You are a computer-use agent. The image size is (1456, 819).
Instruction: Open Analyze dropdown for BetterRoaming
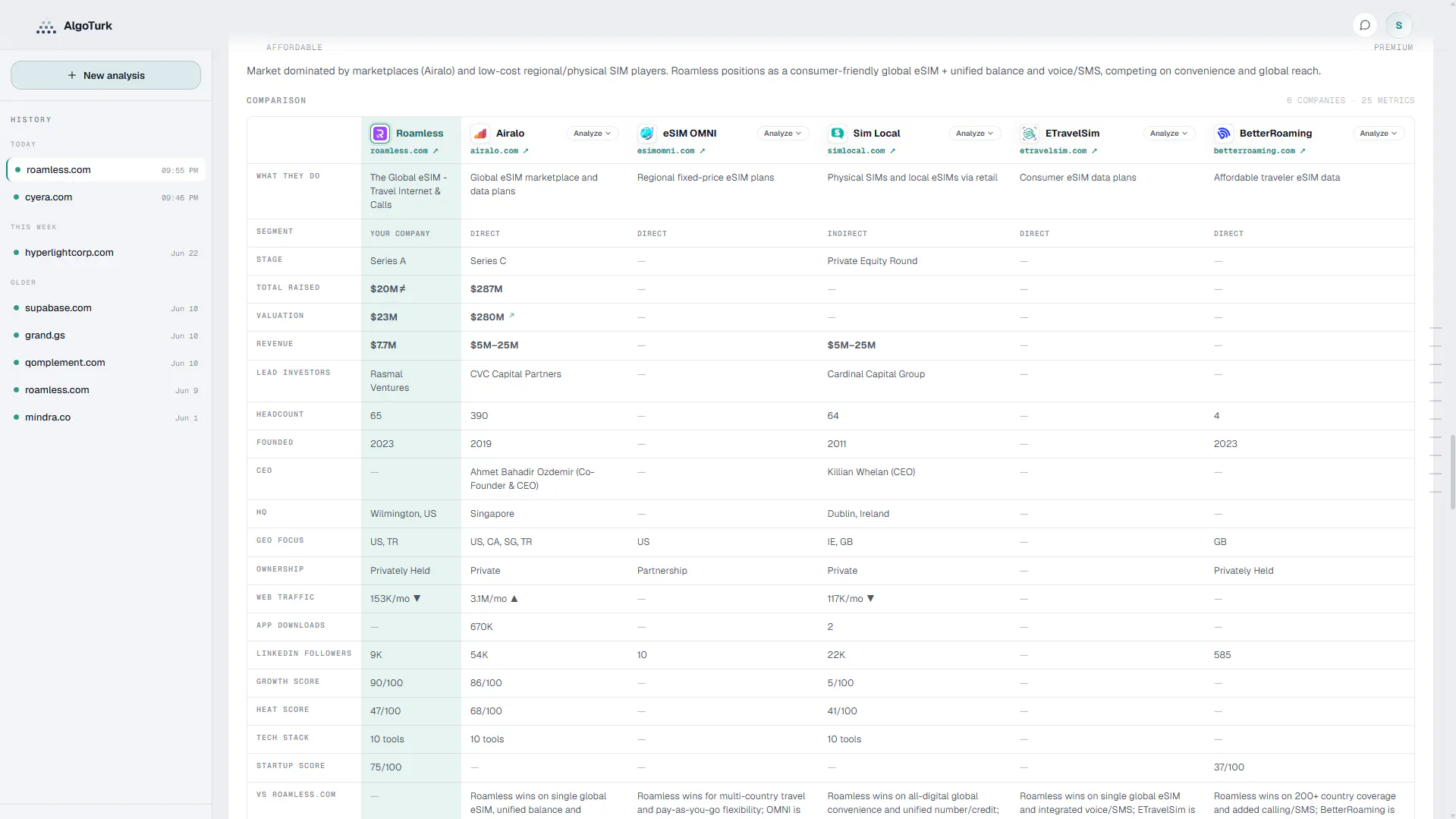(x=1379, y=134)
